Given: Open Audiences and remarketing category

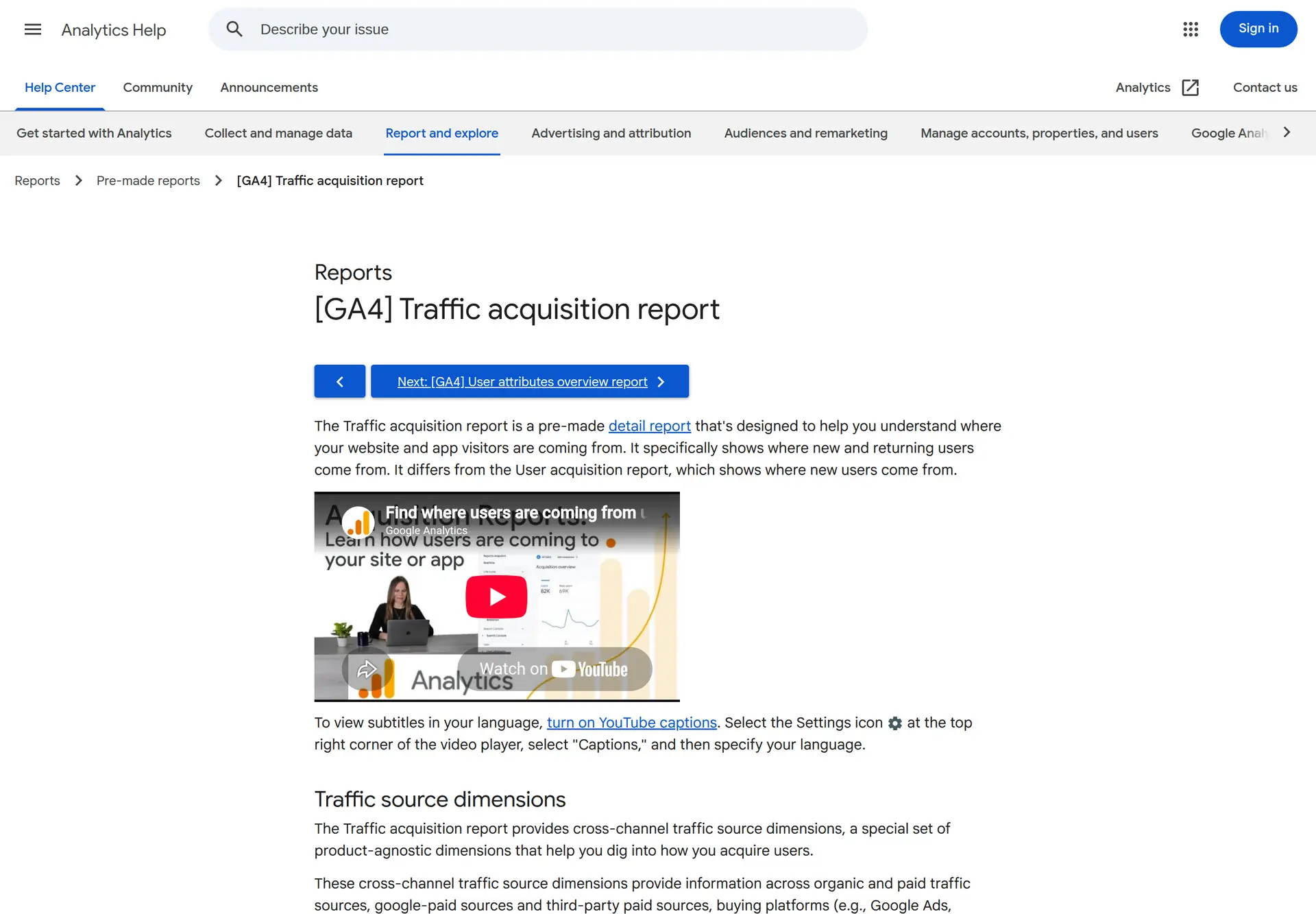Looking at the screenshot, I should pyautogui.click(x=806, y=133).
